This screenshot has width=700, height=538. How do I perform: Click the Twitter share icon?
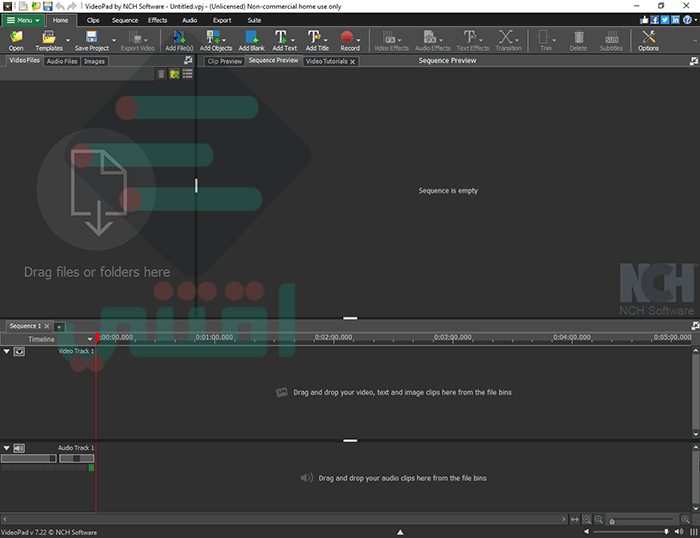(665, 20)
